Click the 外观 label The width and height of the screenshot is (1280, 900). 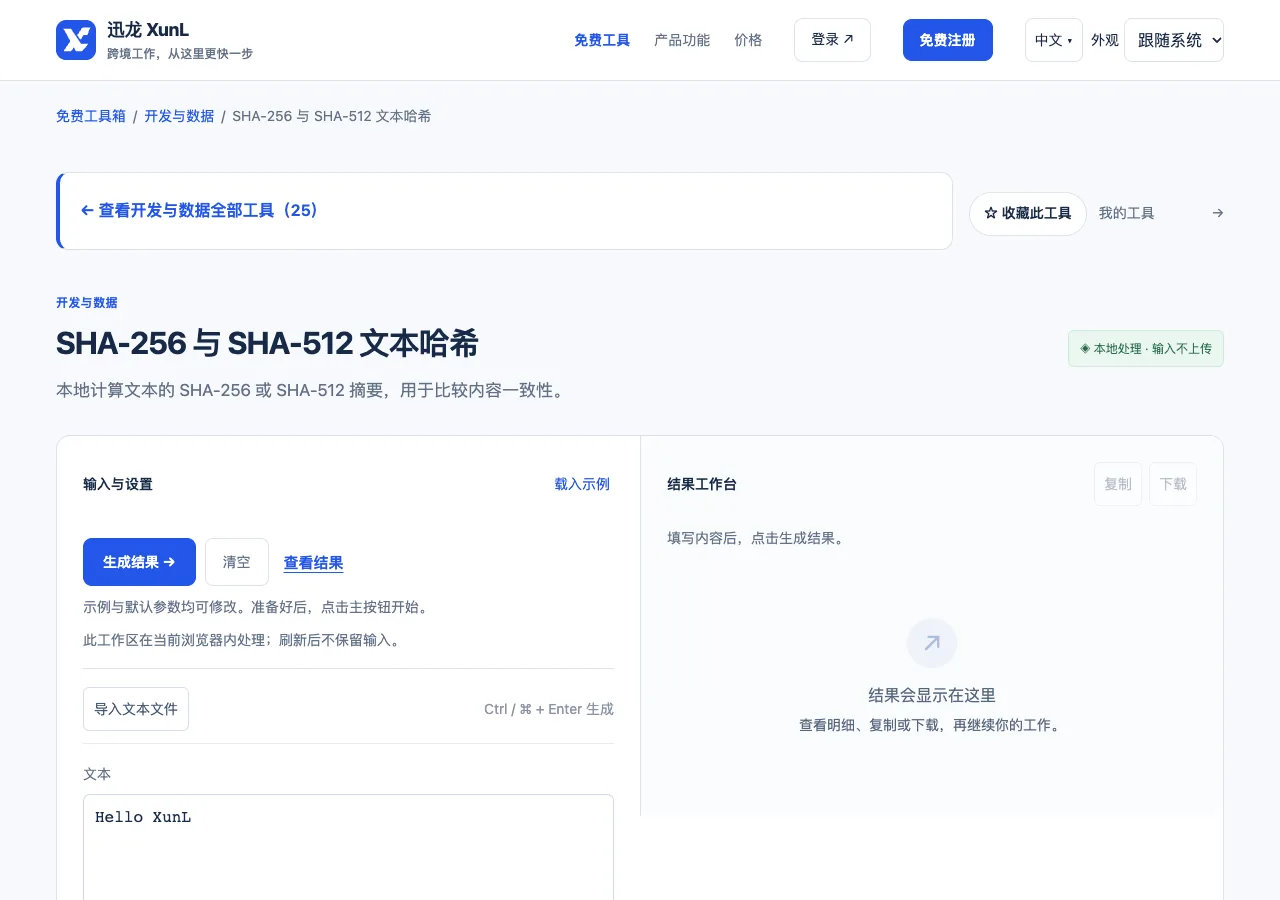coord(1105,40)
